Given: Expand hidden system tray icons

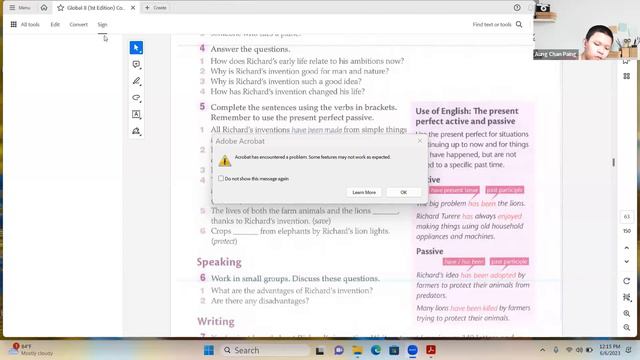Looking at the screenshot, I should 542,350.
